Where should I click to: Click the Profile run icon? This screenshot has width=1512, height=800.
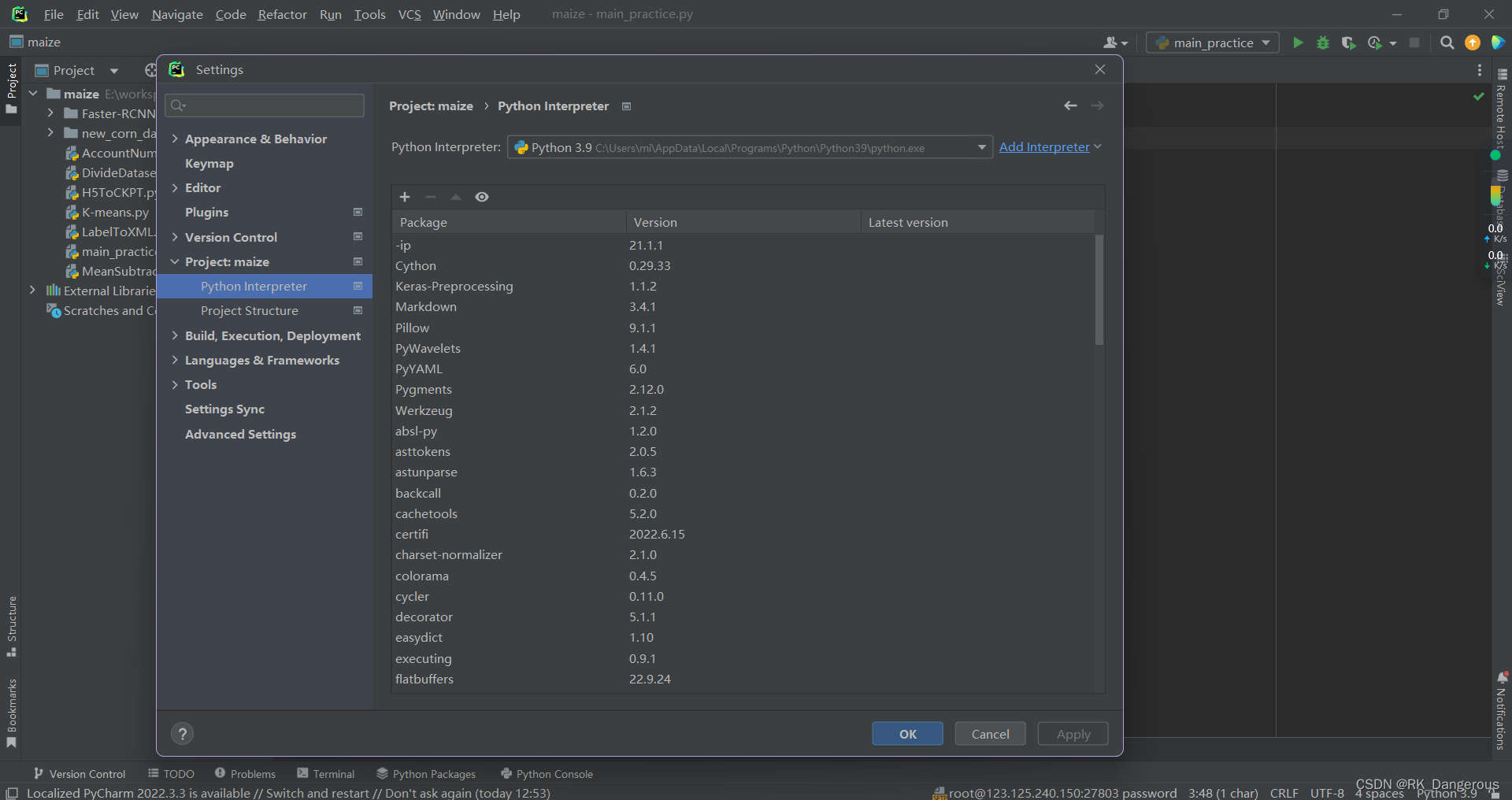1375,43
